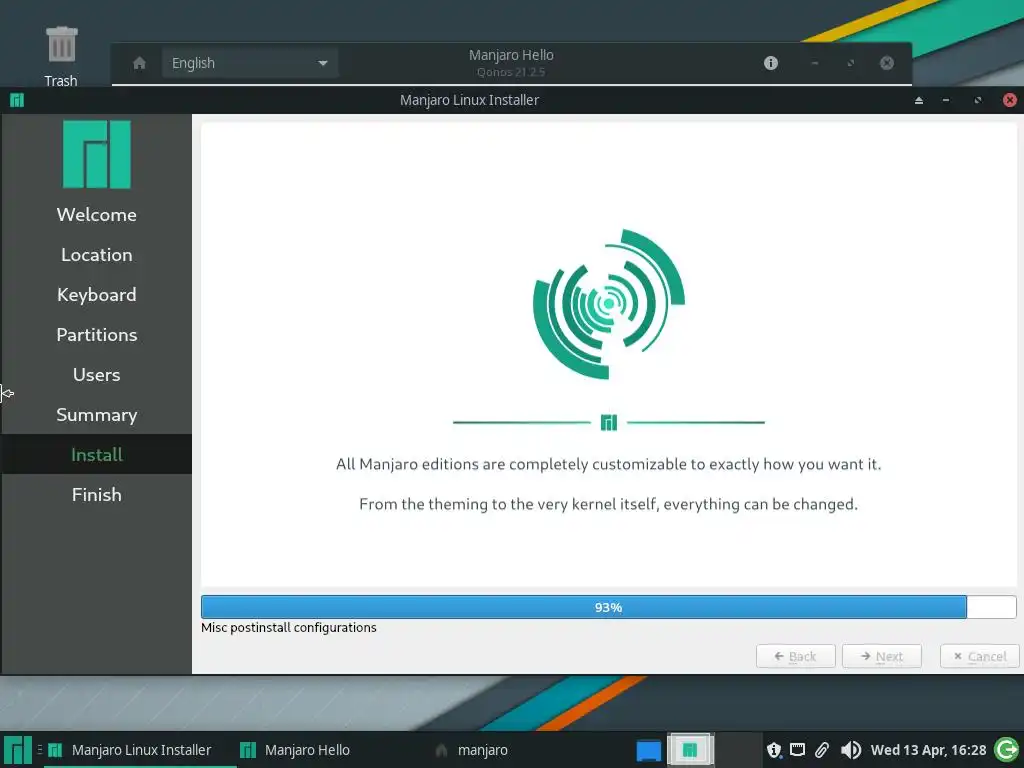Image resolution: width=1024 pixels, height=768 pixels.
Task: Open the display tray icon
Action: click(797, 750)
